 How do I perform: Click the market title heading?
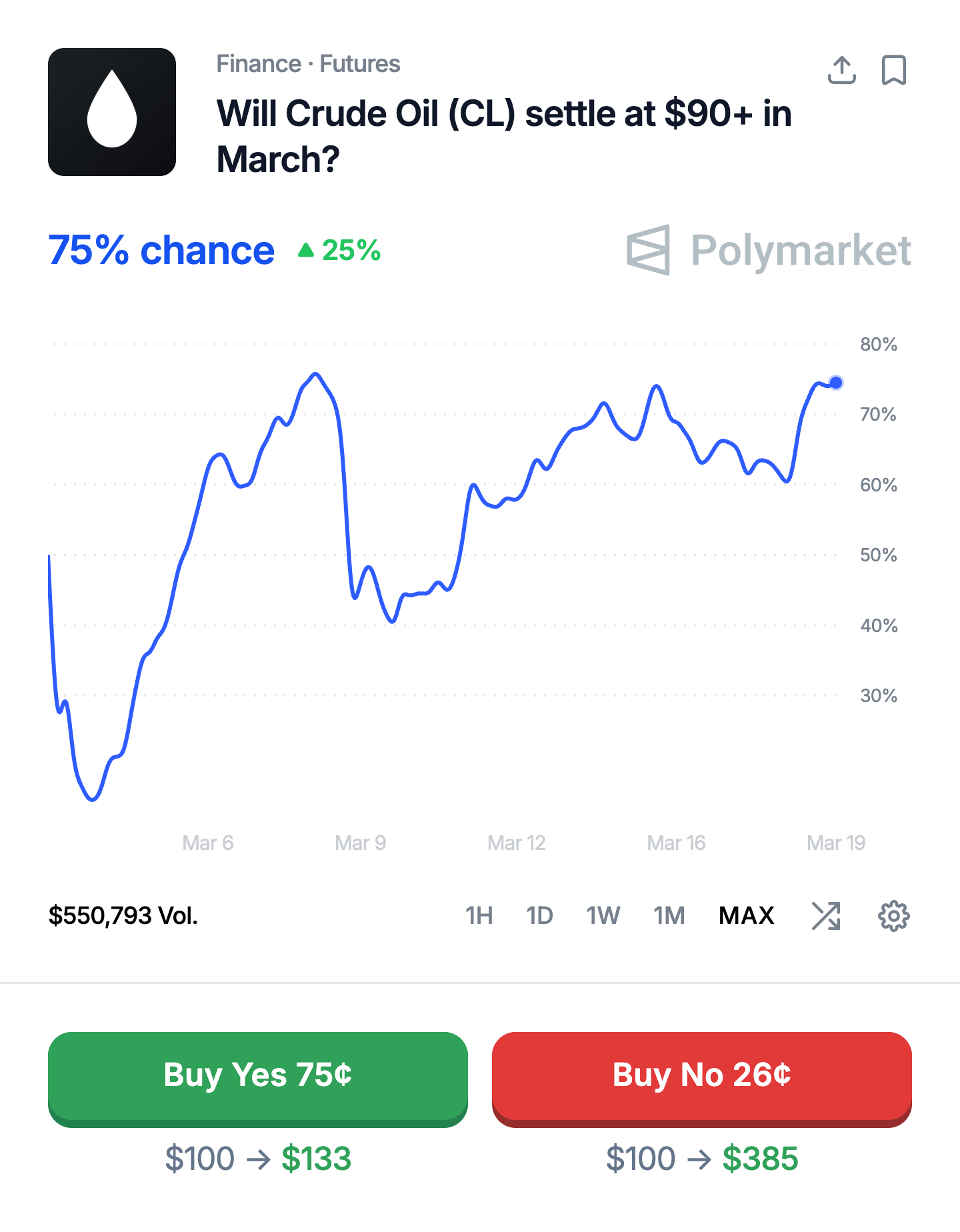(504, 137)
